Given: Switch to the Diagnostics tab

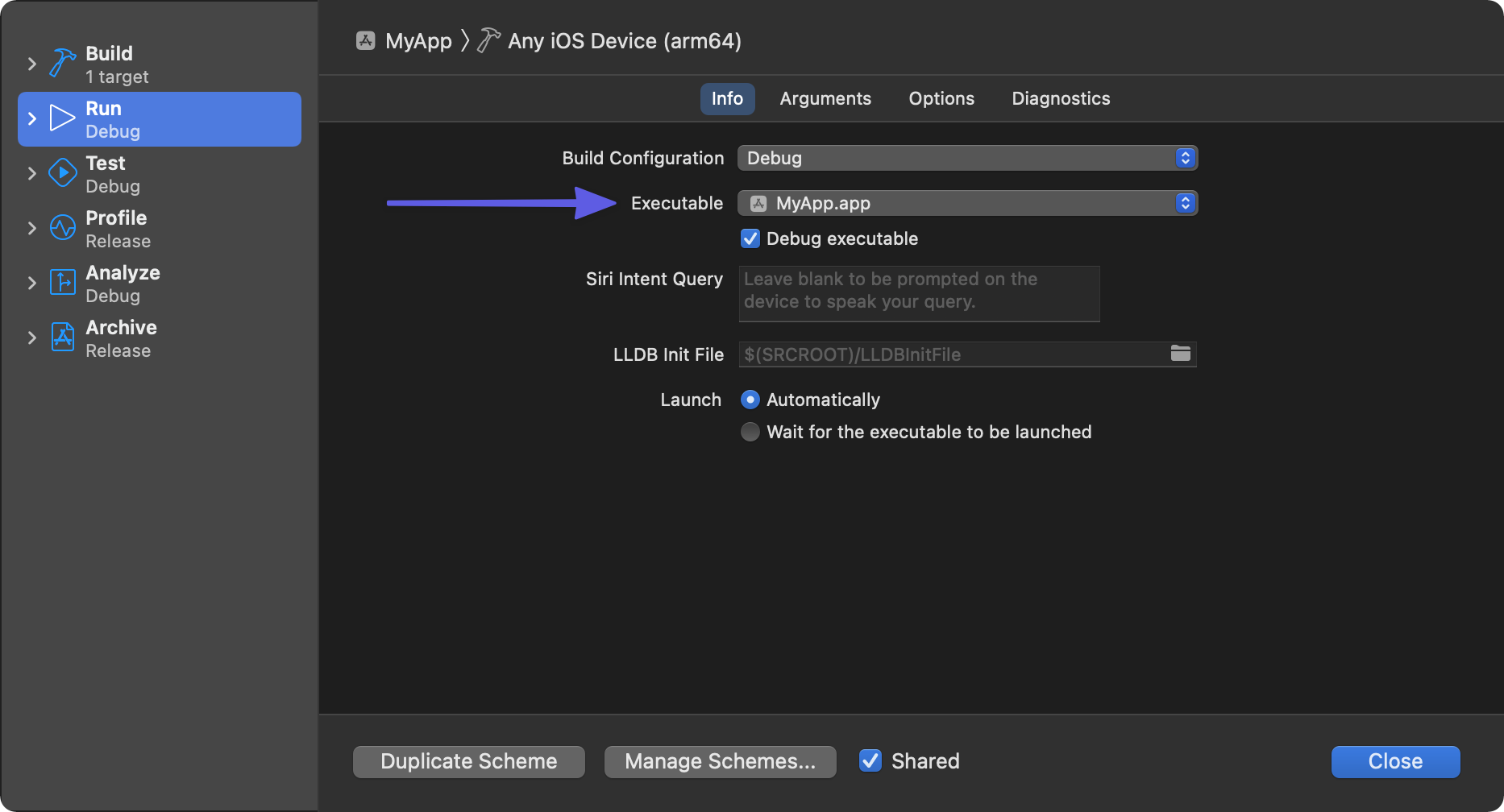Looking at the screenshot, I should pos(1060,98).
